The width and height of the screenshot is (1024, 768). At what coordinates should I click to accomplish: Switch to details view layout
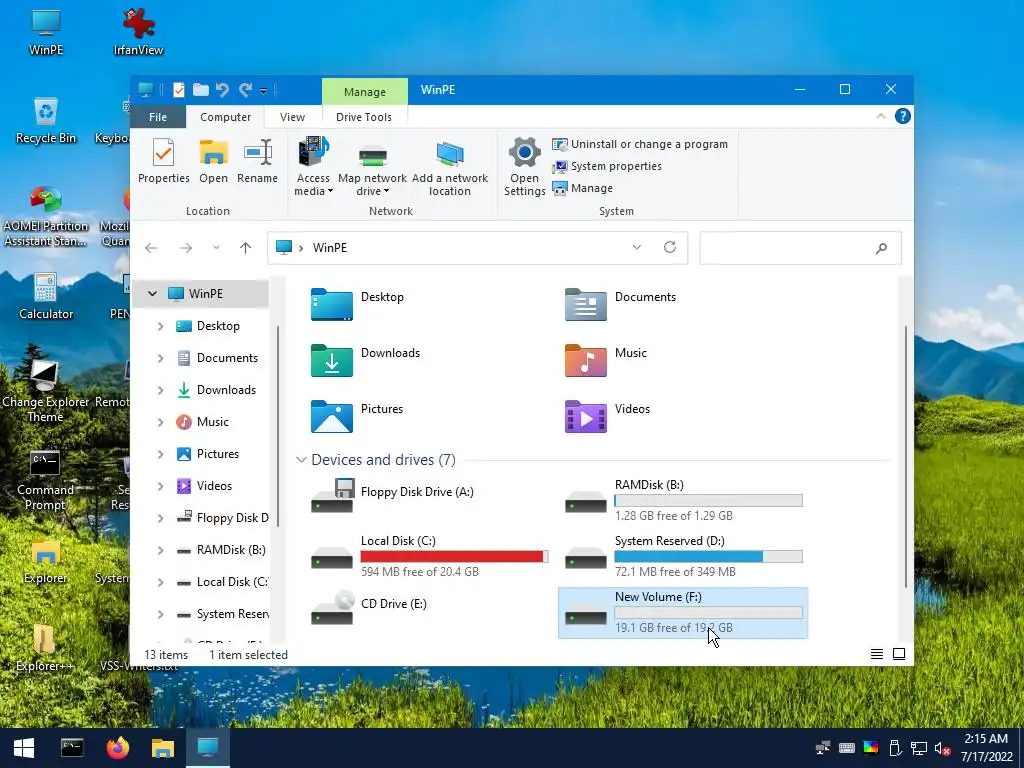[x=876, y=654]
